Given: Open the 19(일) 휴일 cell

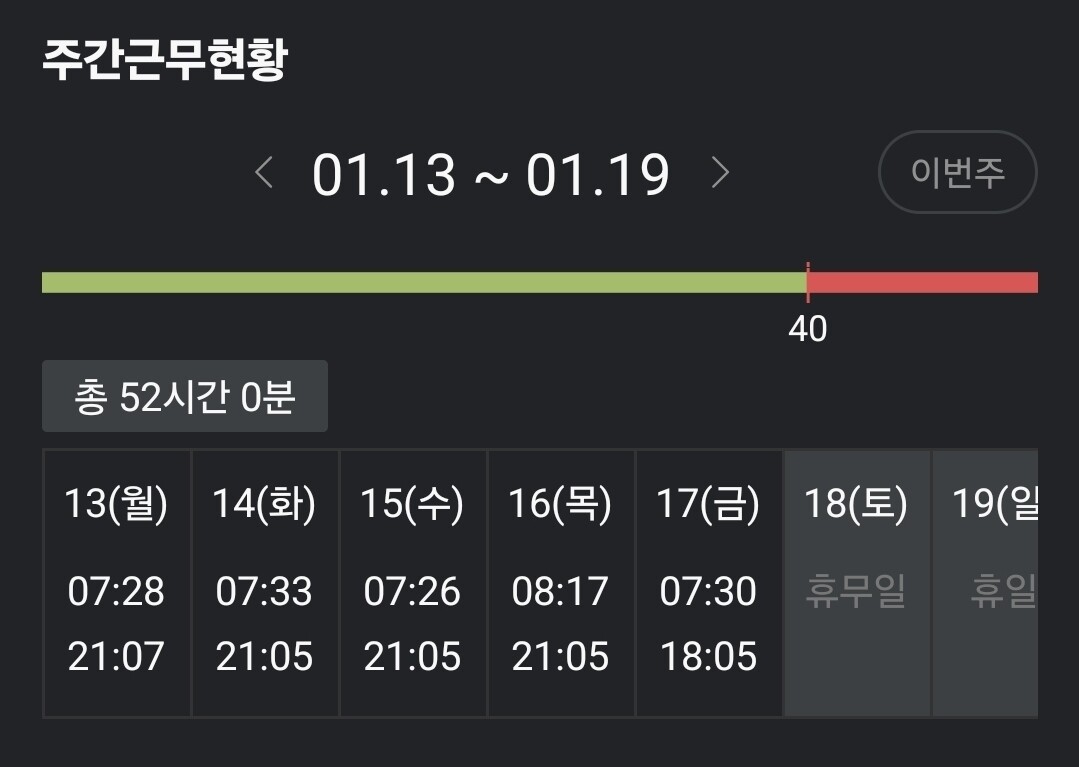Looking at the screenshot, I should pyautogui.click(x=990, y=583).
